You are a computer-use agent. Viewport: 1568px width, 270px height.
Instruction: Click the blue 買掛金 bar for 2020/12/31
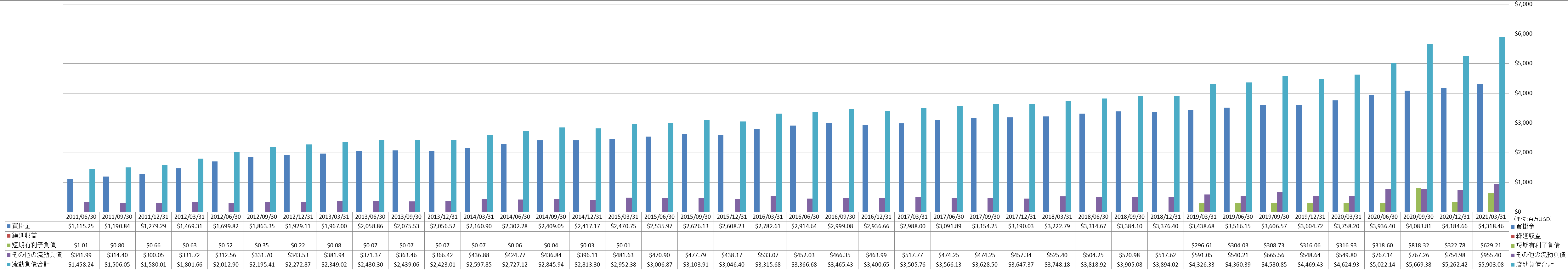point(1444,150)
